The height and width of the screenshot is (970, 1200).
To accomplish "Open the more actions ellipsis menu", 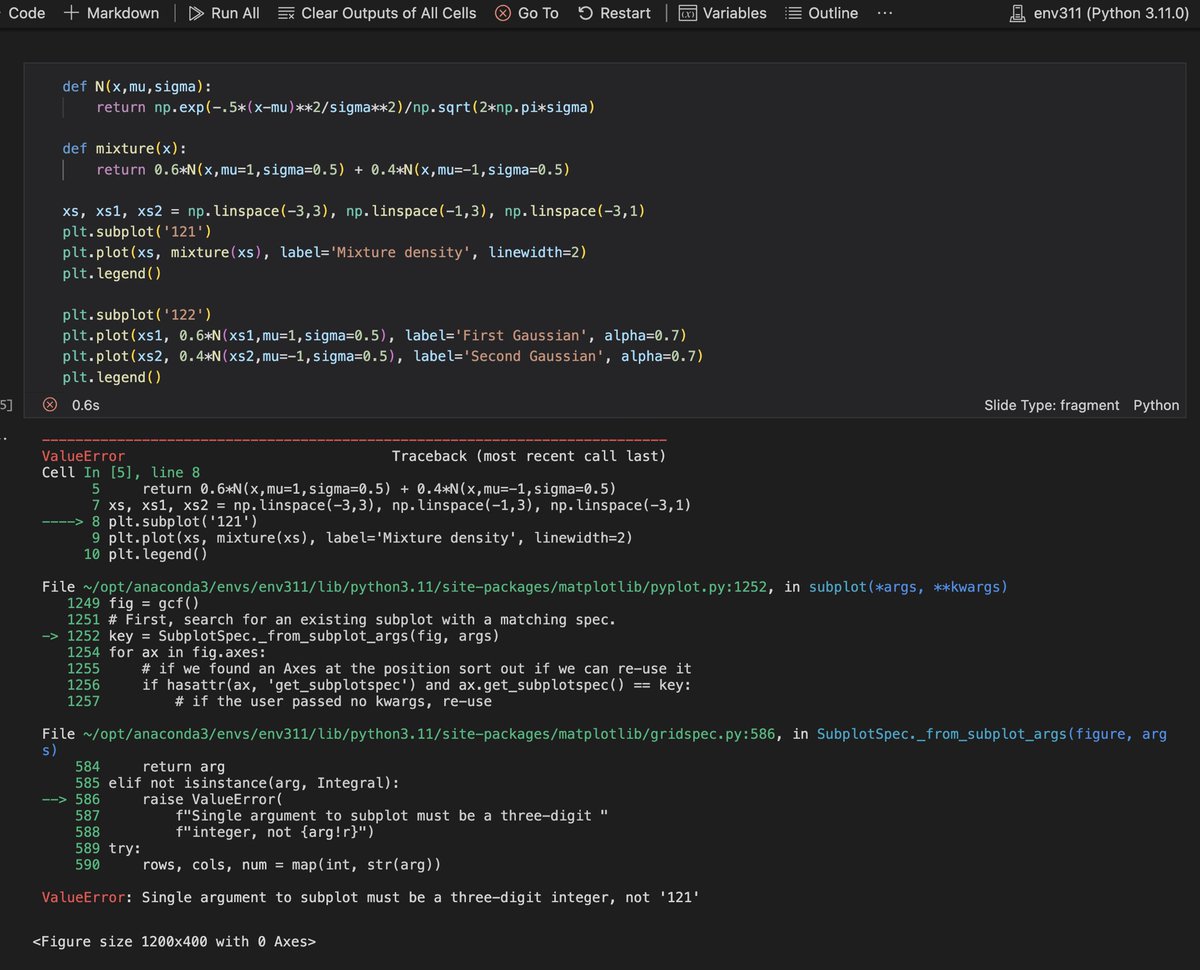I will (885, 13).
